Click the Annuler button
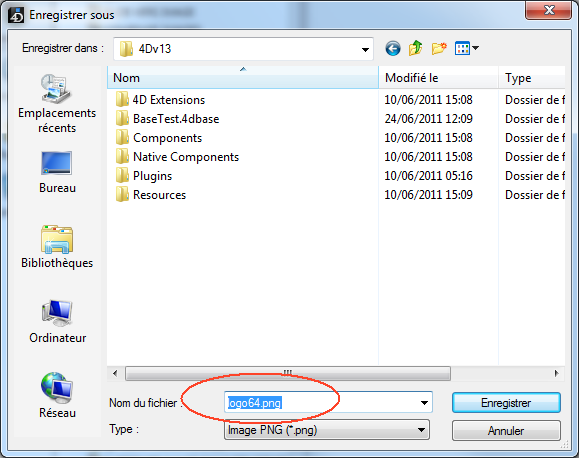The width and height of the screenshot is (579, 458). point(506,430)
